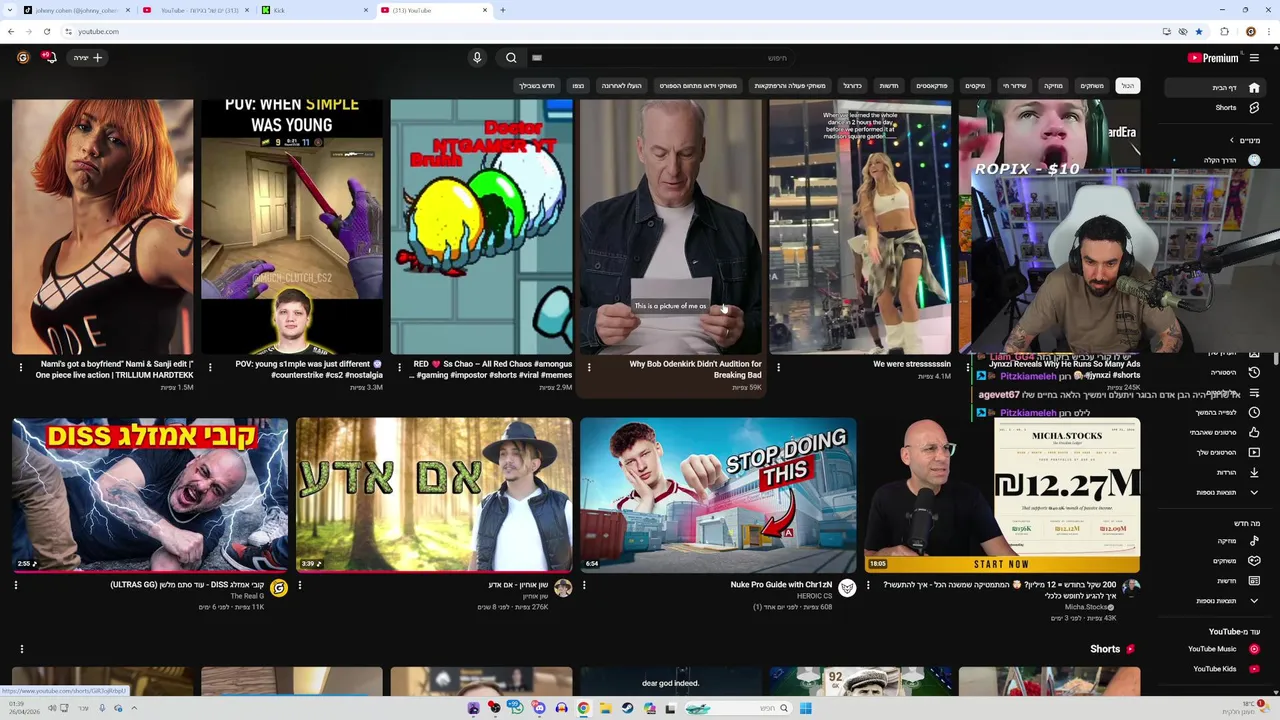1280x720 pixels.
Task: Select the 'משחקים' filter chip
Action: click(x=1092, y=86)
